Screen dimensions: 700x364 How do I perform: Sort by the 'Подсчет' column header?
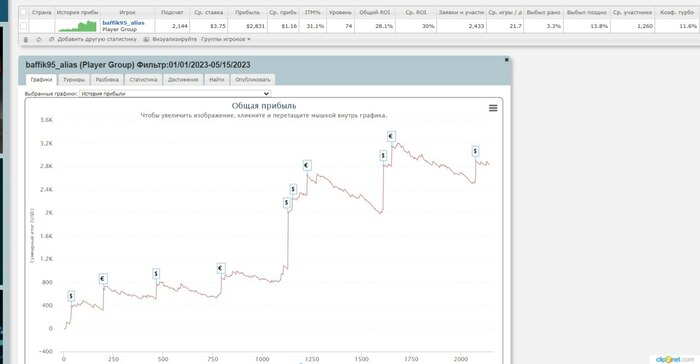(172, 13)
